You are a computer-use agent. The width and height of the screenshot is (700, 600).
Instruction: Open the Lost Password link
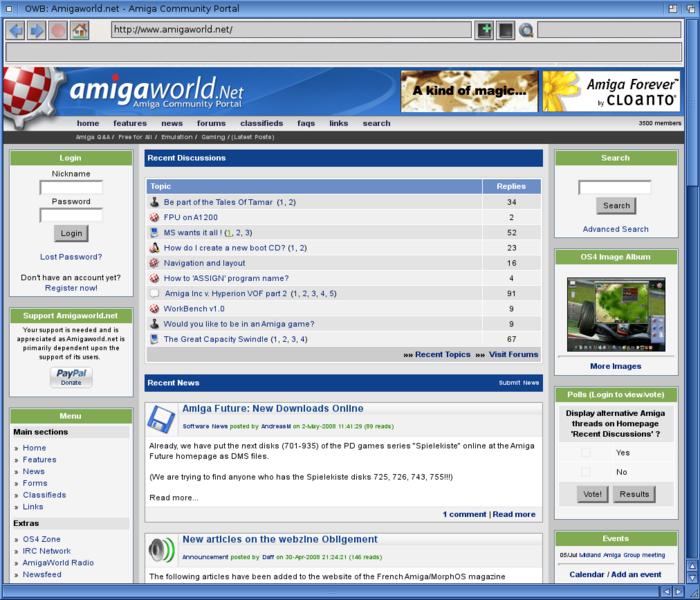click(70, 257)
